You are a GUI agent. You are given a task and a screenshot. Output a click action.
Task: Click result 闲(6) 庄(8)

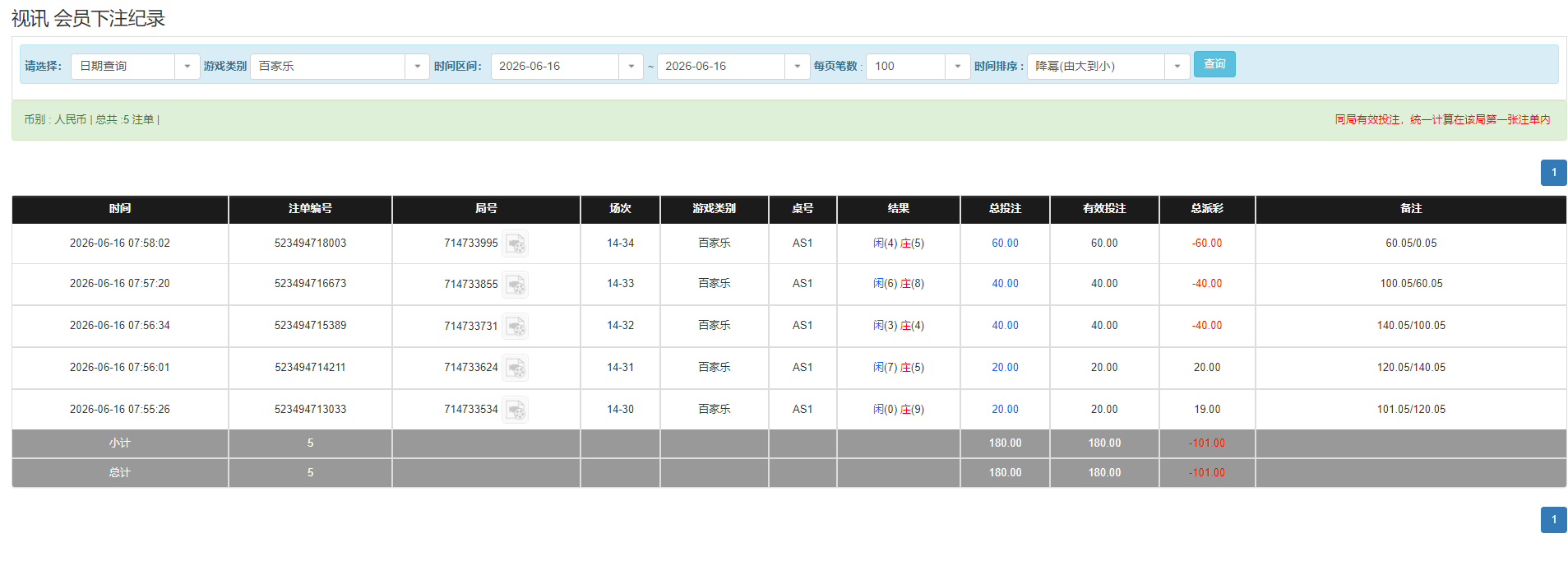pos(898,284)
